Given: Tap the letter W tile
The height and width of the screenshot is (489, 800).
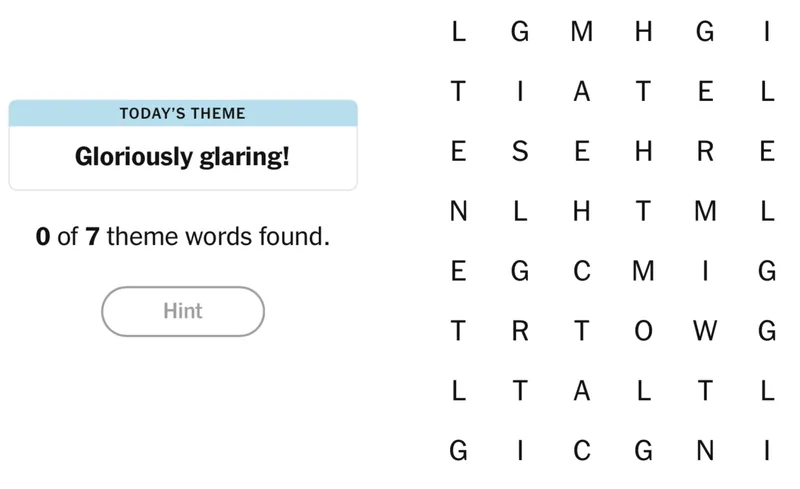Looking at the screenshot, I should 705,332.
